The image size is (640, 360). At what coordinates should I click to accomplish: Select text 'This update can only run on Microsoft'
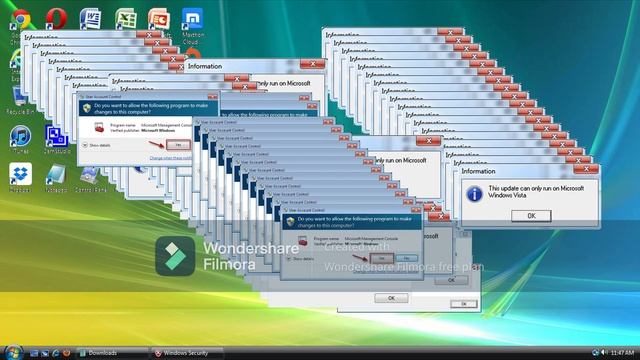click(536, 189)
